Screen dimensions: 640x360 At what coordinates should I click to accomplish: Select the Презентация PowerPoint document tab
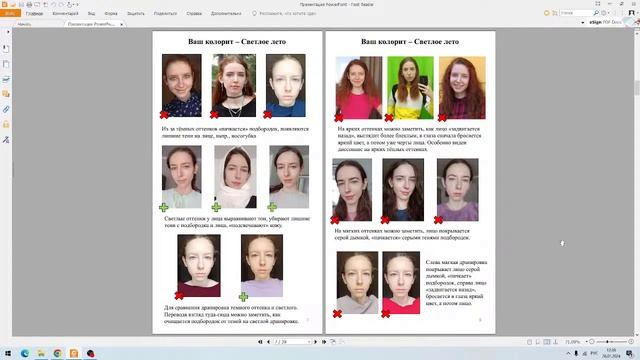coord(91,24)
